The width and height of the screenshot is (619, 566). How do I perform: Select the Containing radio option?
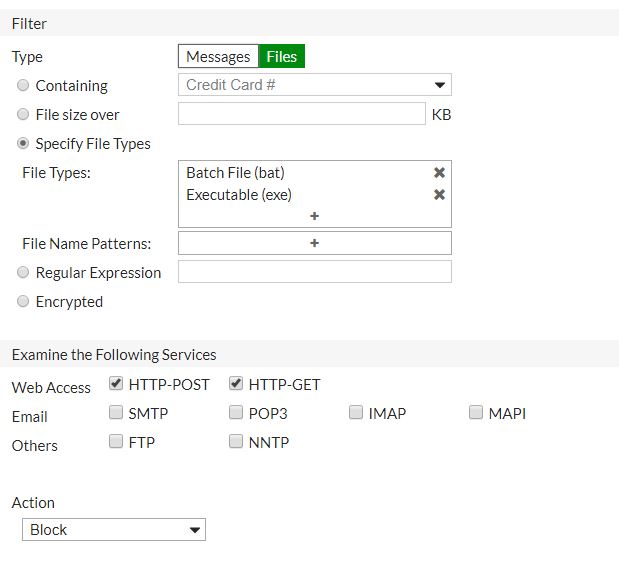pos(24,86)
